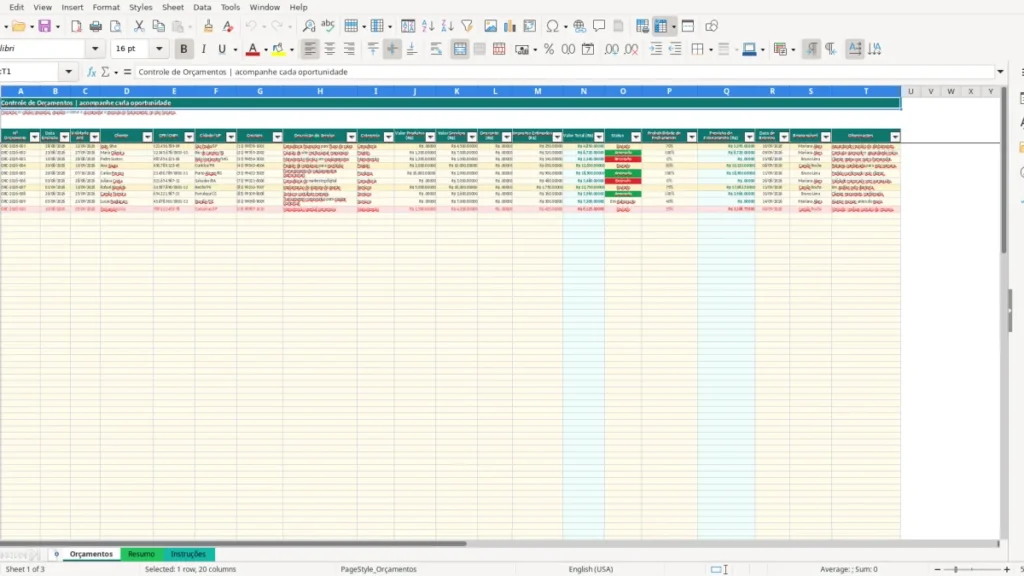Insert special character Omega icon
Screen dimensions: 1024x576
(552, 26)
